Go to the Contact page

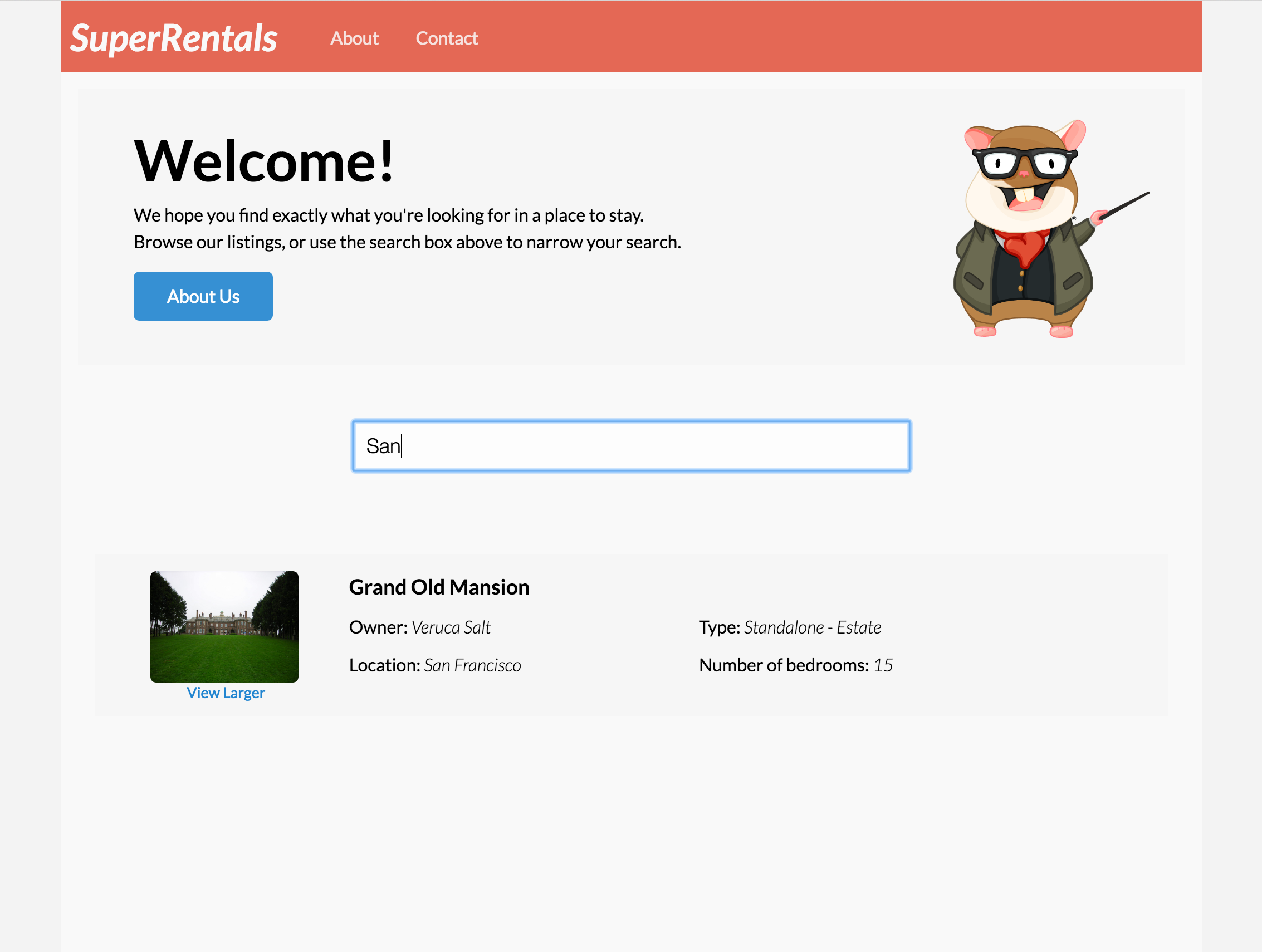coord(446,38)
